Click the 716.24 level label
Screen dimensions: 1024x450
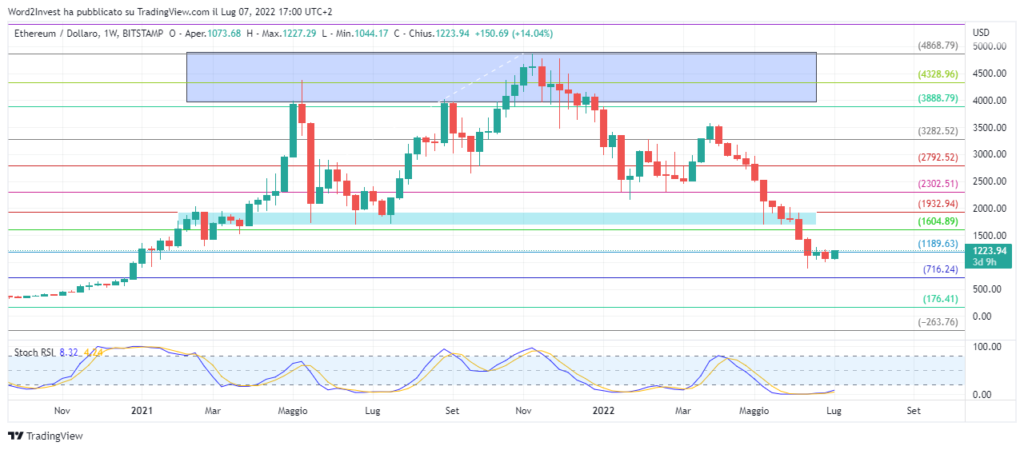pyautogui.click(x=942, y=270)
